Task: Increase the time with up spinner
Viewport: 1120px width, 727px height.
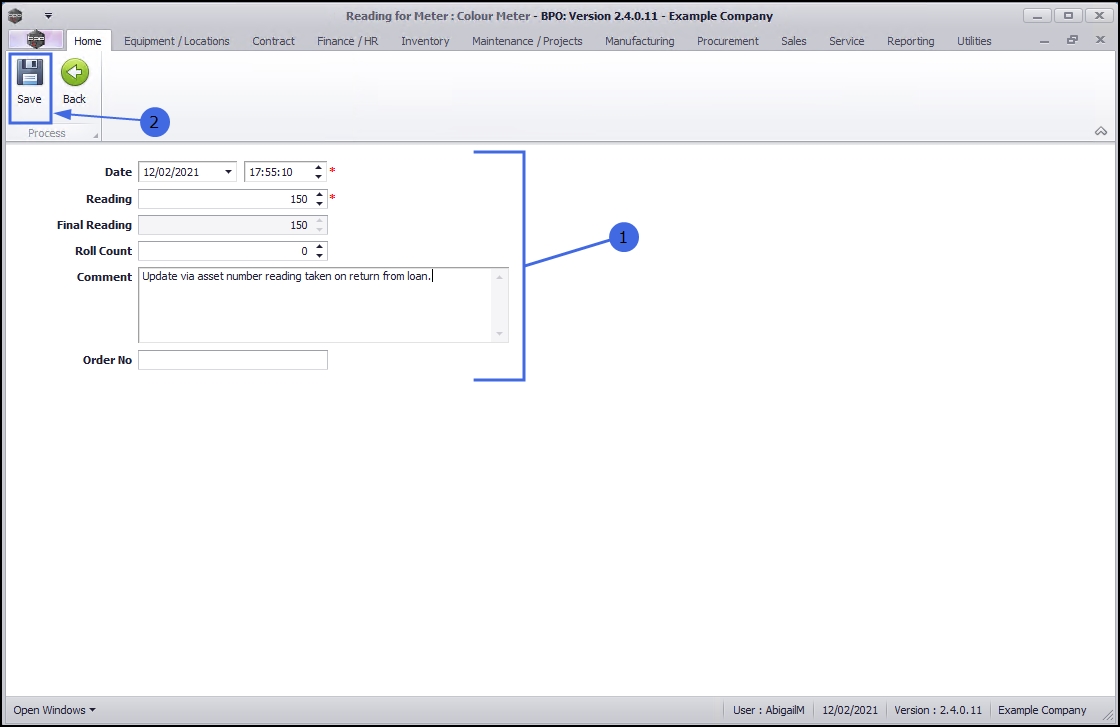Action: click(319, 168)
